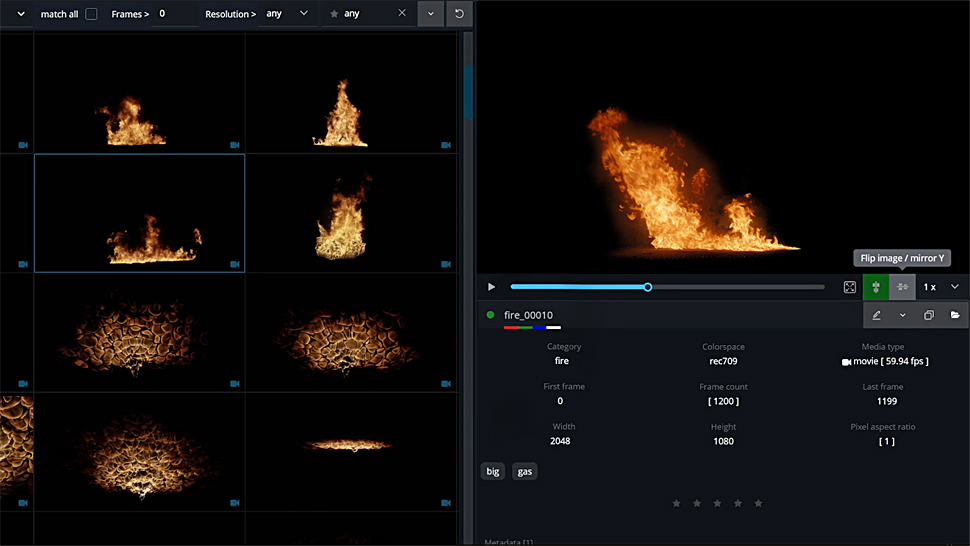Select the small left-leaning fire thumbnail in top row
The image size is (970, 546).
coord(140,93)
